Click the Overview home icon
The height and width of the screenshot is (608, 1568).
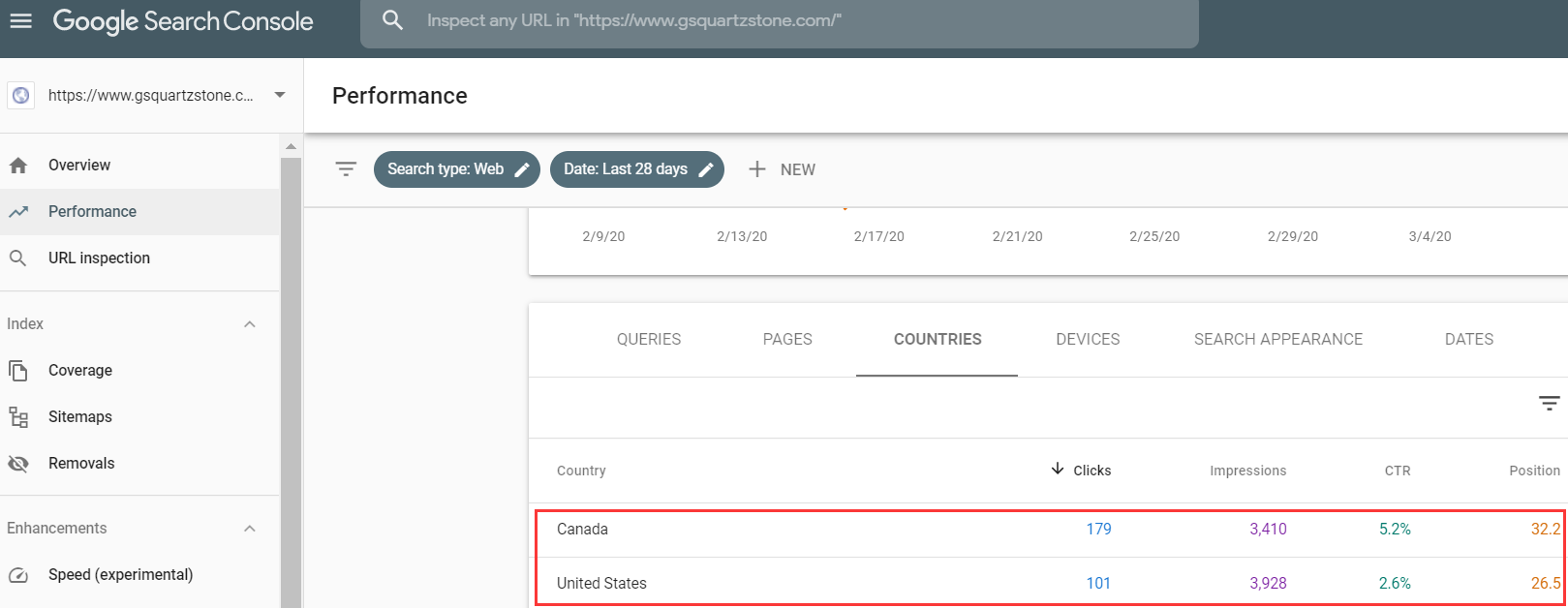[x=18, y=166]
